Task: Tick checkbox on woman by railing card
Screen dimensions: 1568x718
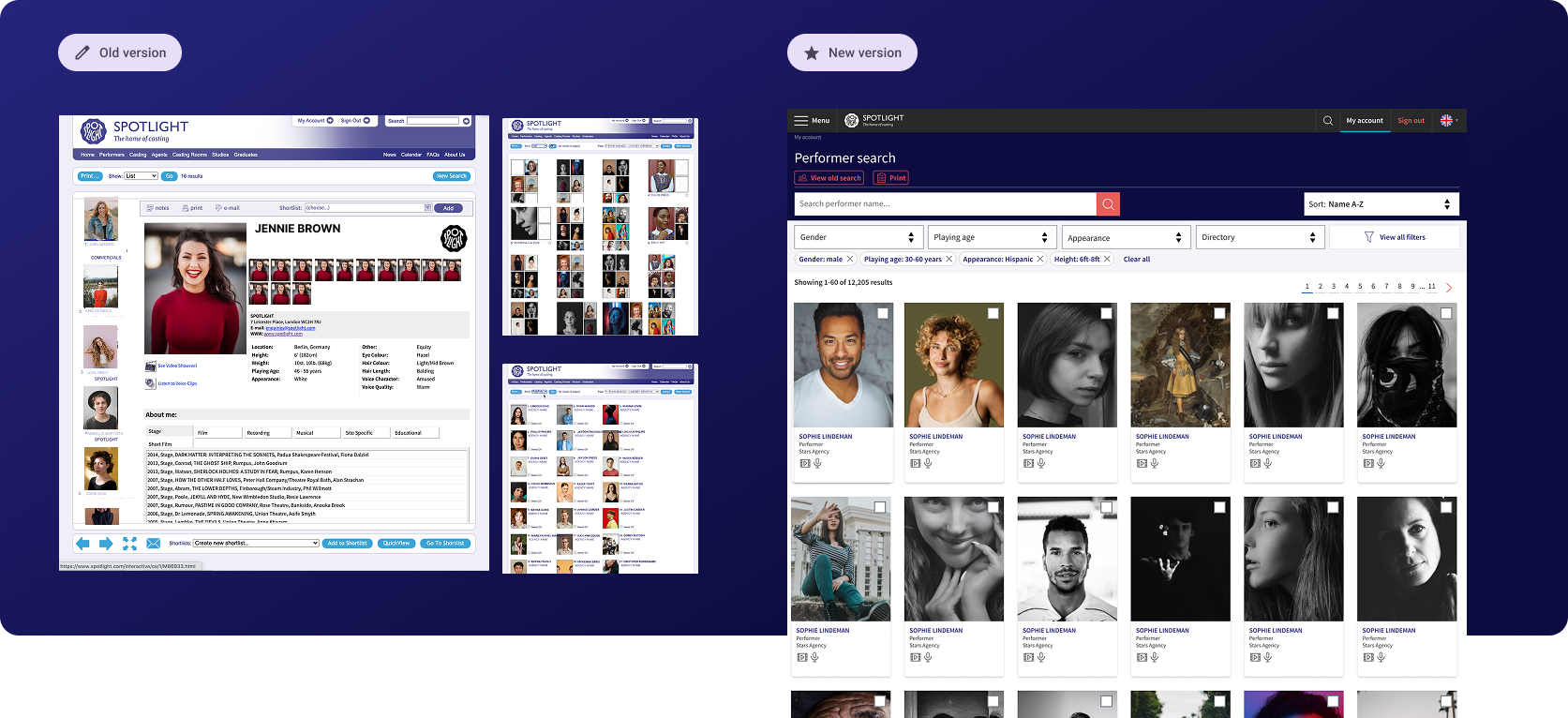Action: coord(880,507)
